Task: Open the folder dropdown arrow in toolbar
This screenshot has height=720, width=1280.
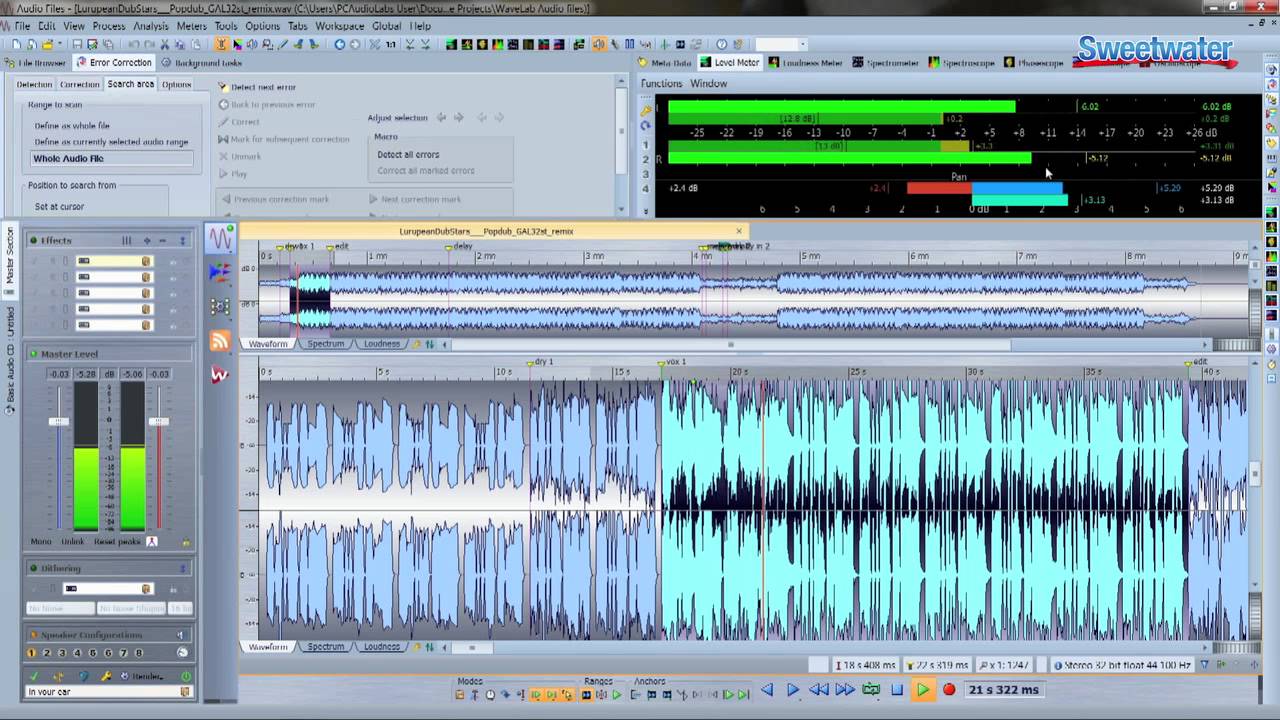Action: pyautogui.click(x=59, y=44)
